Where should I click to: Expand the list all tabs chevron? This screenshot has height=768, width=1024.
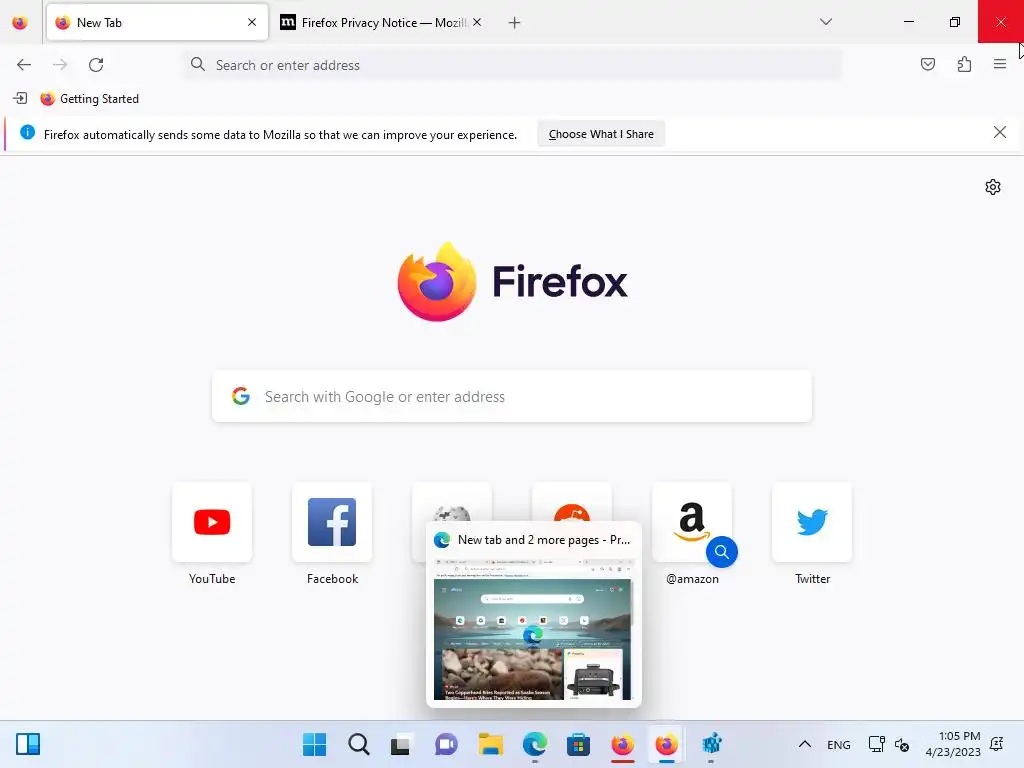825,22
